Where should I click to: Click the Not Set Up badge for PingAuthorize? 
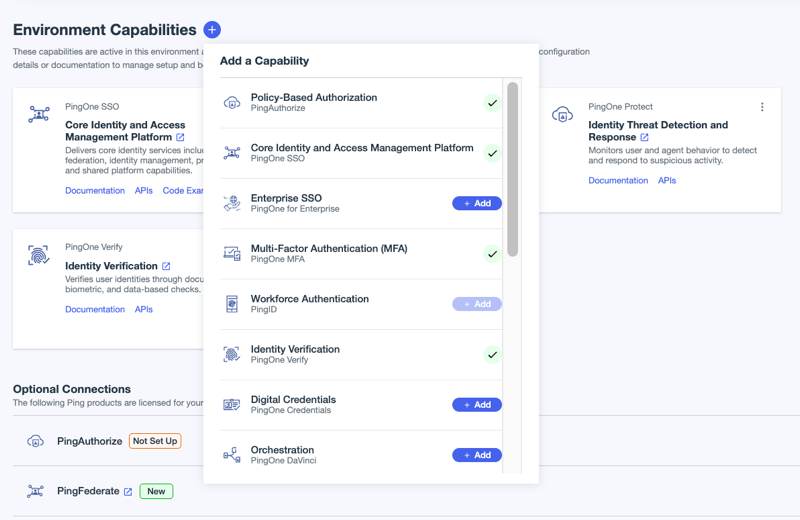(x=155, y=441)
